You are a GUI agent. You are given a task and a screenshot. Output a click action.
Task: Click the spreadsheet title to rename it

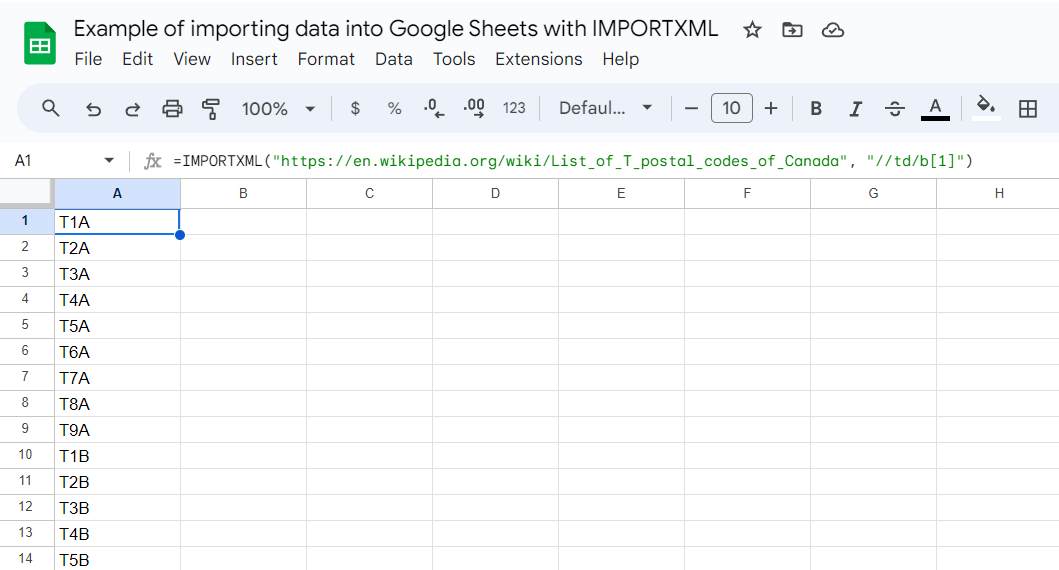tap(396, 29)
